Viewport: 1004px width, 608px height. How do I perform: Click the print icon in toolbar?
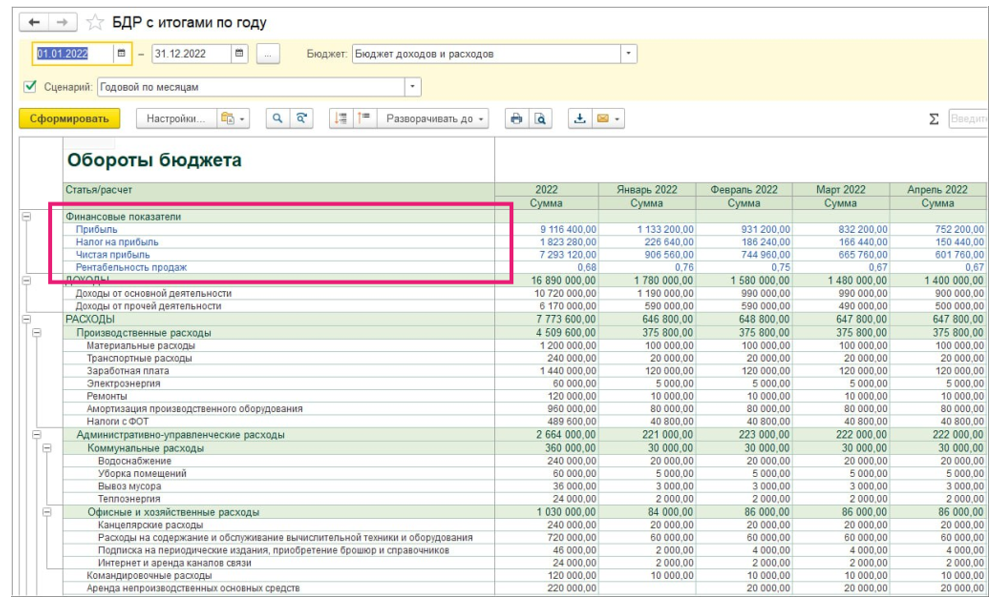516,119
